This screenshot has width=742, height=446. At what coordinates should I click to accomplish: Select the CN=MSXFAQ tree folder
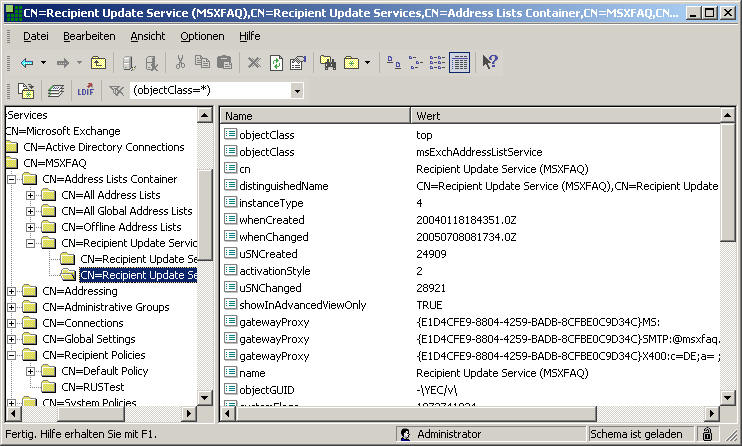55,163
